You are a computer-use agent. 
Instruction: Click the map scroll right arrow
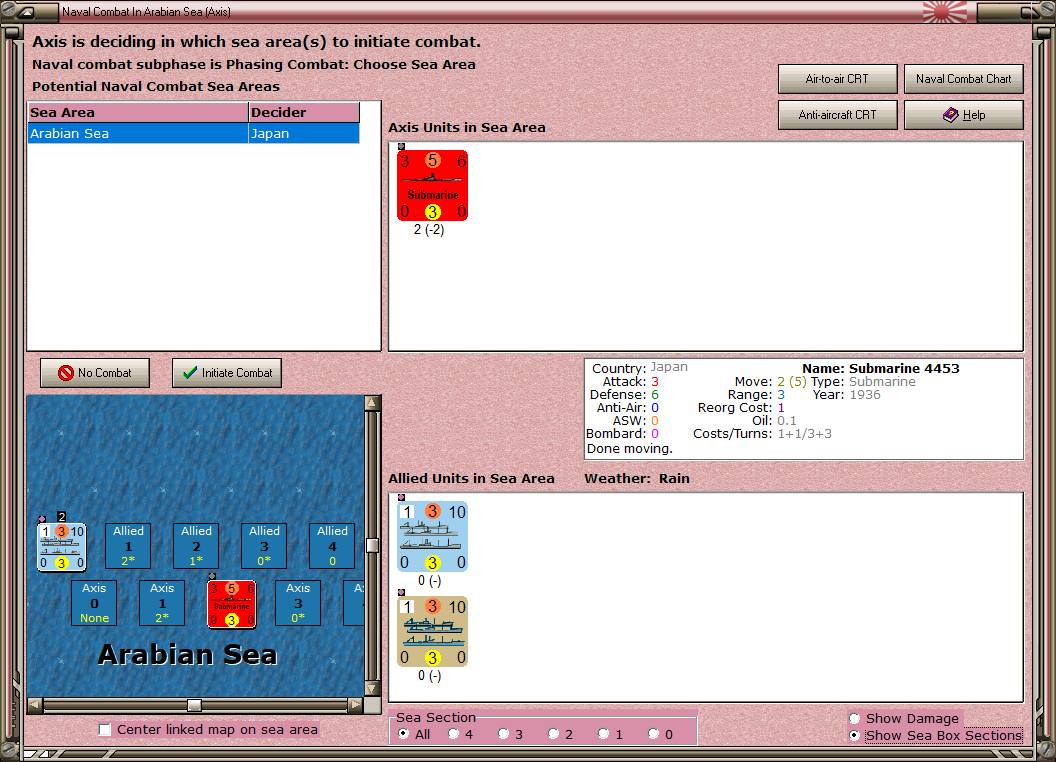[355, 705]
